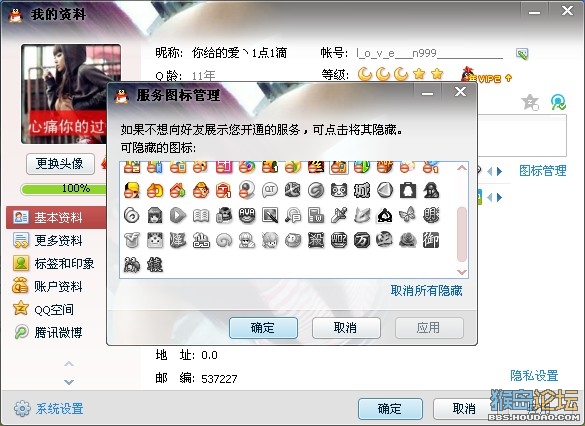Toggle hiding of the orange house icon
The image size is (585, 426).
coord(178,190)
